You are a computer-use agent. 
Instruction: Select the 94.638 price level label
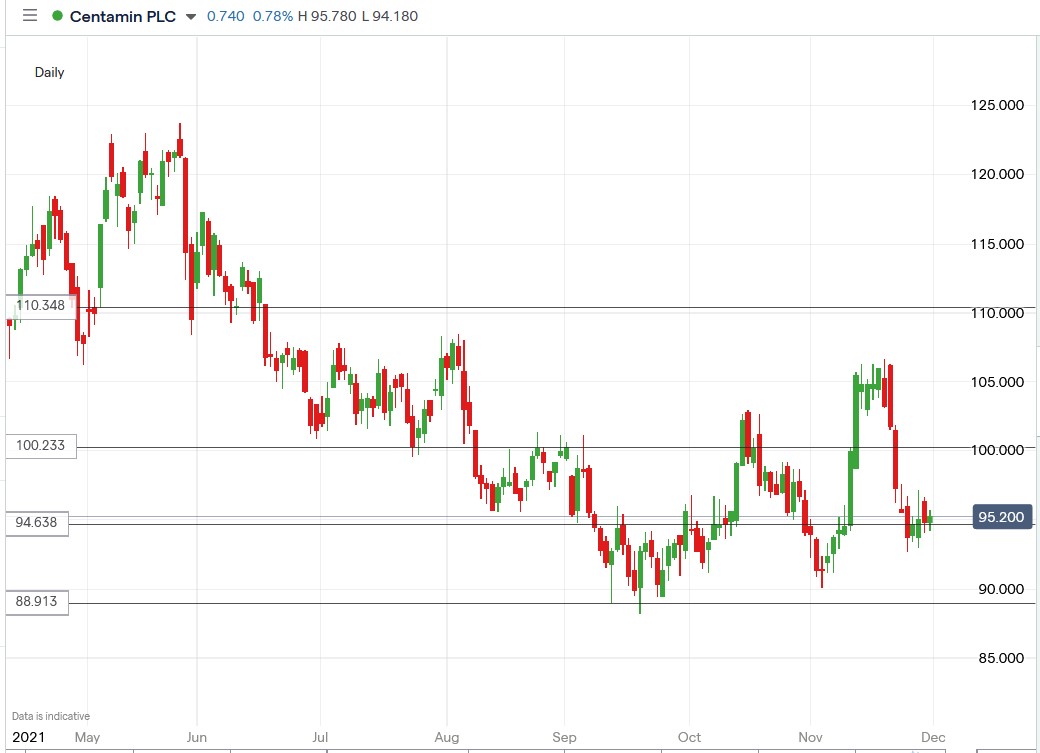pyautogui.click(x=37, y=523)
